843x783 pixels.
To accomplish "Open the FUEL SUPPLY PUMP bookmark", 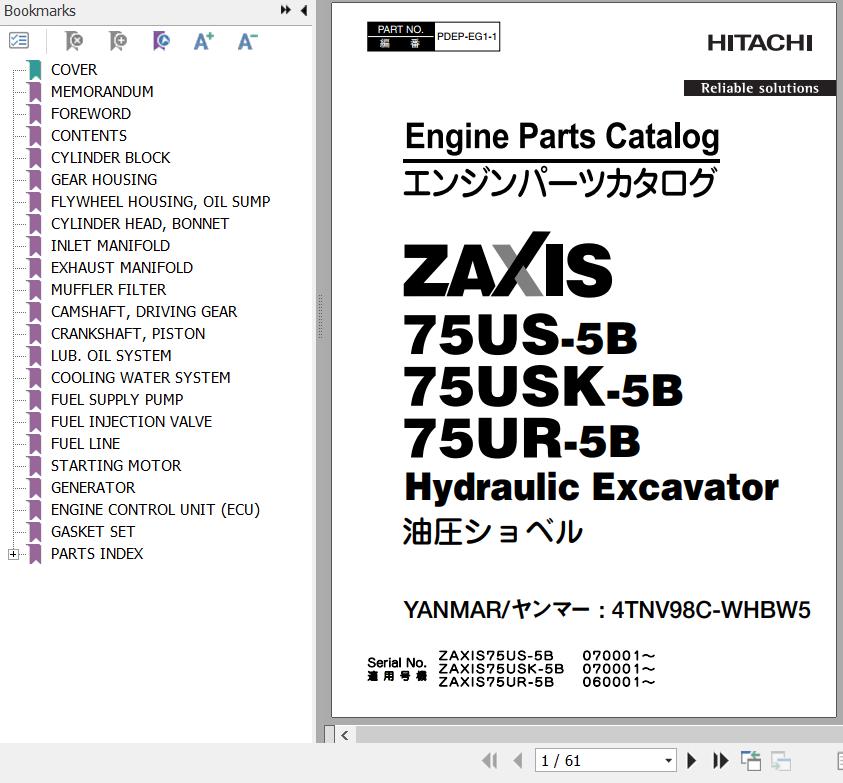I will click(117, 400).
